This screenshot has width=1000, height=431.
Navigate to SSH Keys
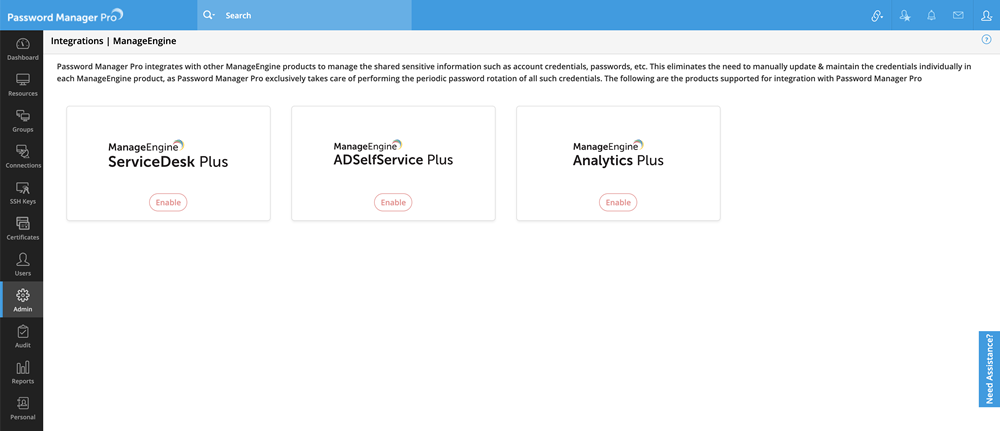point(22,193)
